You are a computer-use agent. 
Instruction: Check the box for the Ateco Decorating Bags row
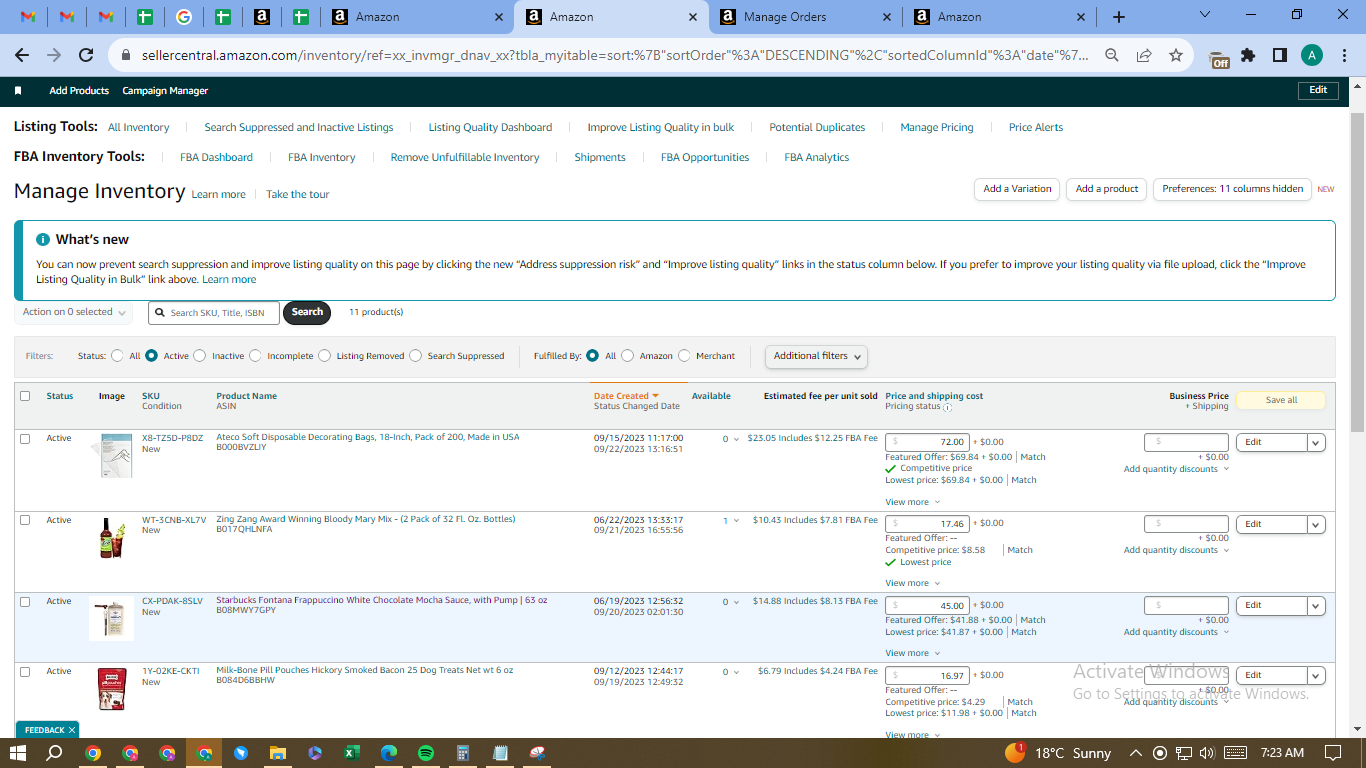click(x=25, y=438)
